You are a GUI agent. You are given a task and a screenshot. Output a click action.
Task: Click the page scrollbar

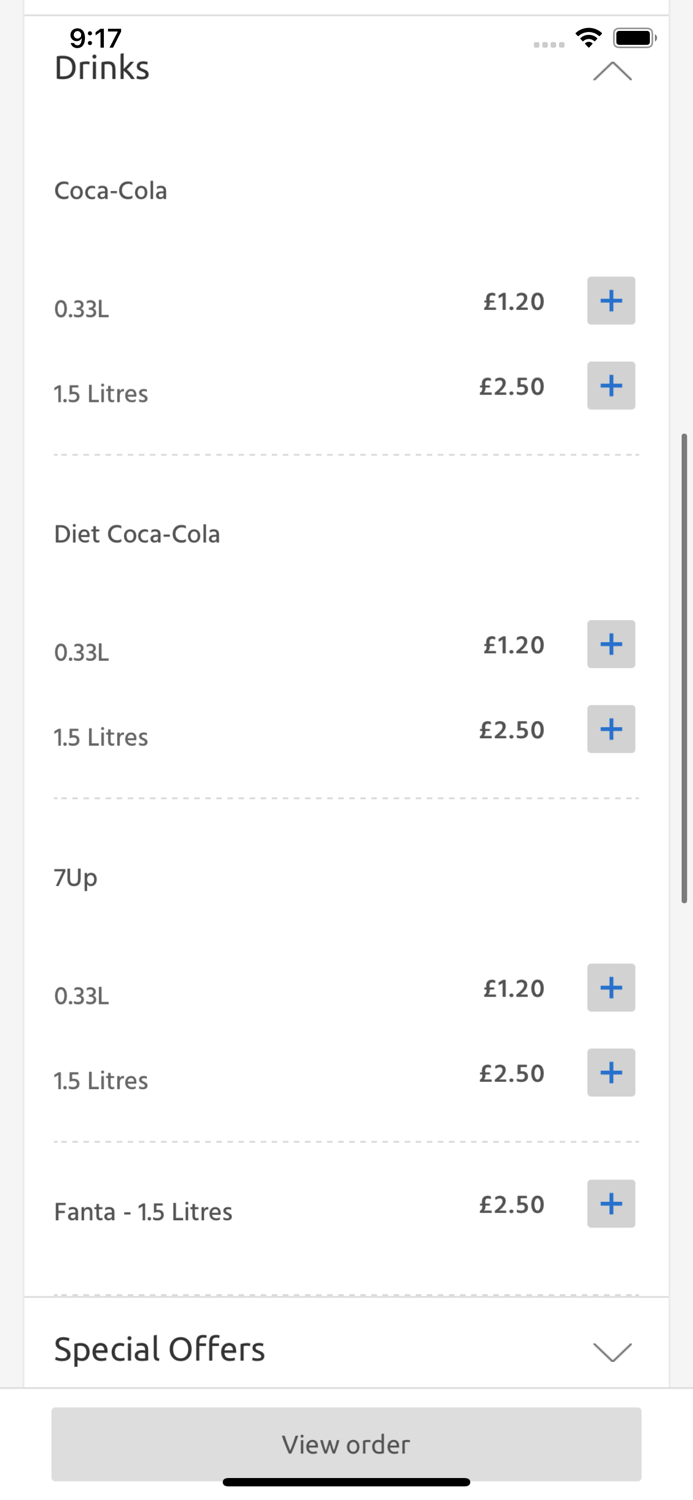tap(684, 668)
